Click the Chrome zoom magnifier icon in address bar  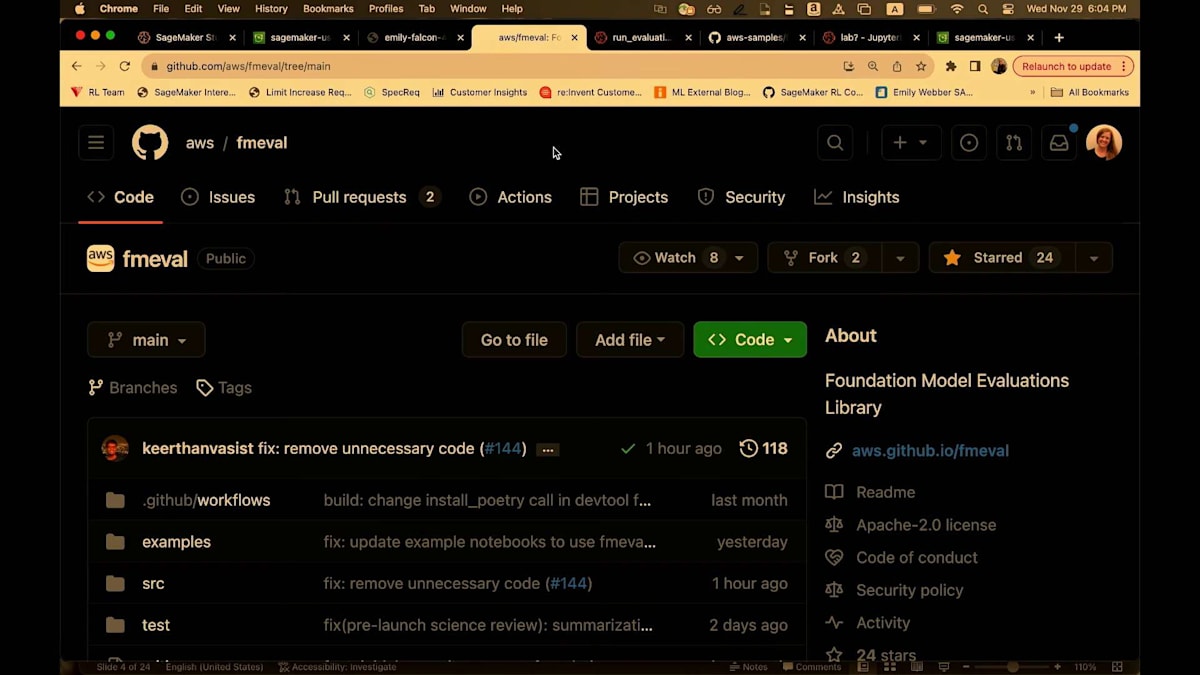pyautogui.click(x=873, y=66)
